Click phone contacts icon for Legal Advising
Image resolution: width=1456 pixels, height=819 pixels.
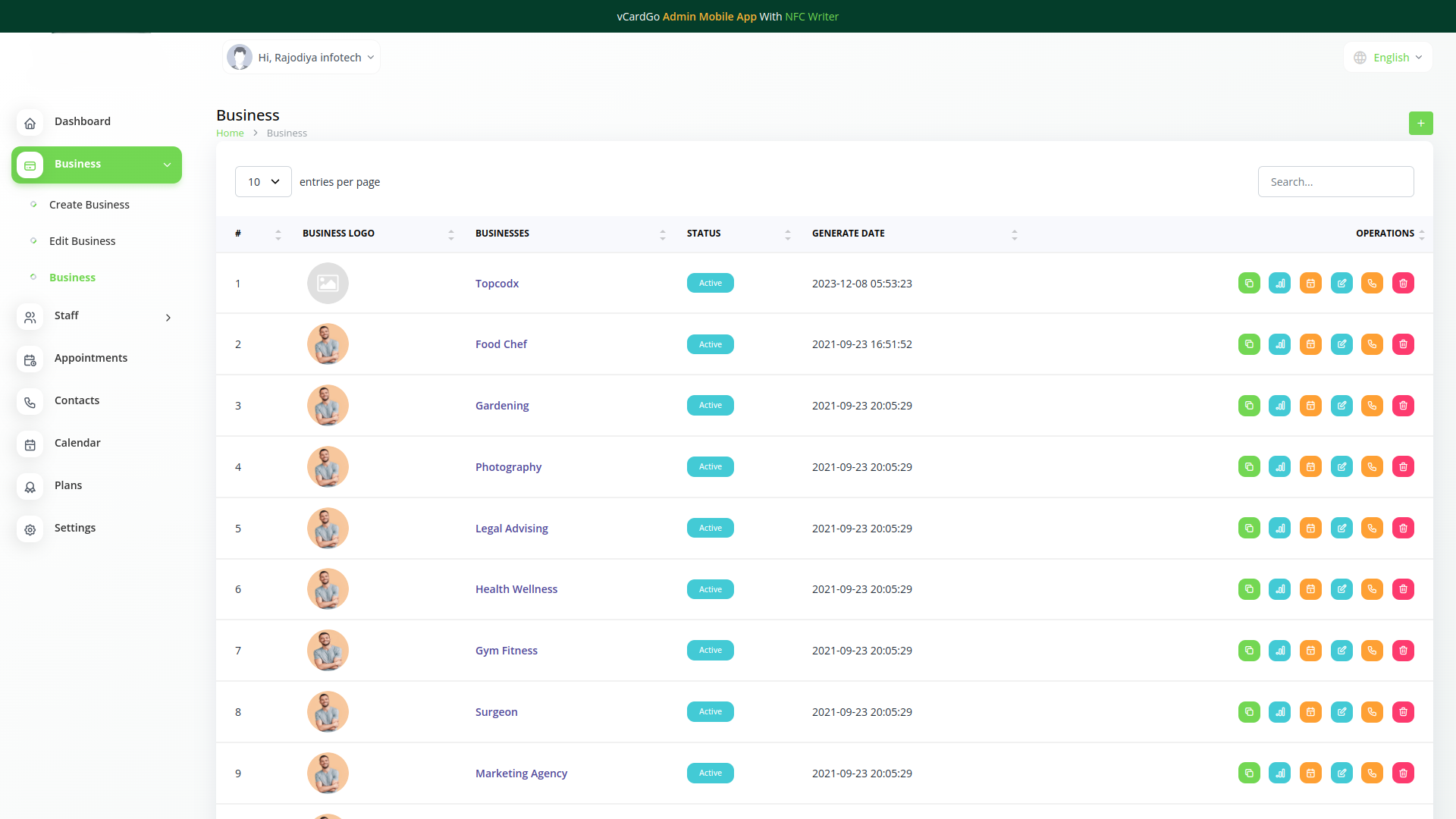click(1372, 529)
